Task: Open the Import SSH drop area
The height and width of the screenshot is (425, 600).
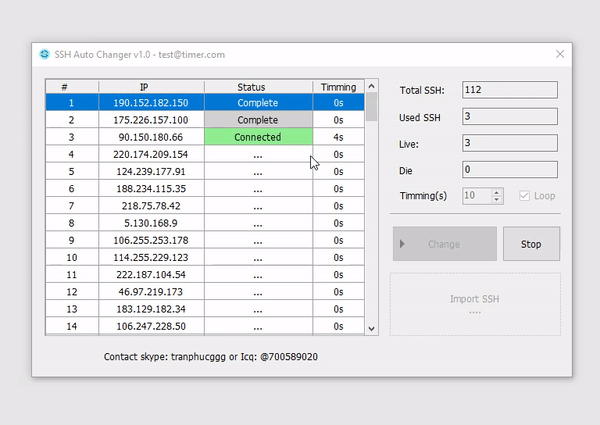Action: [x=475, y=304]
